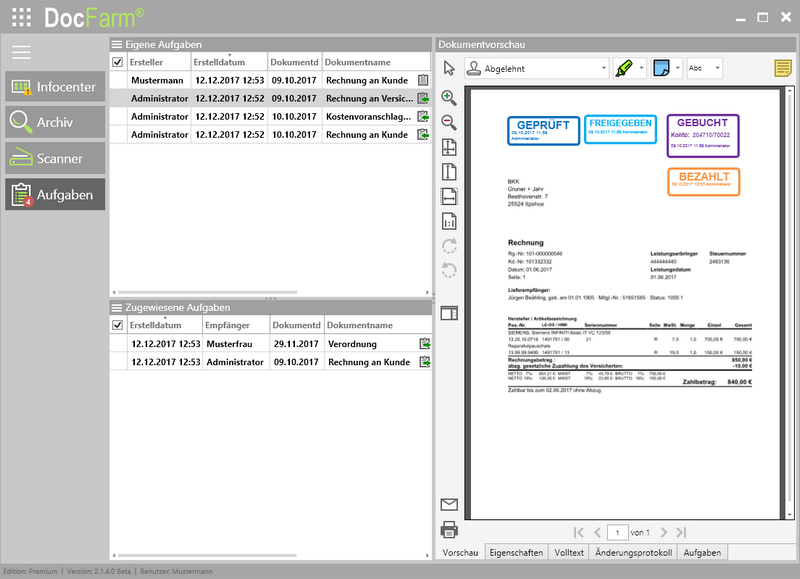Screen dimensions: 800x579
Task: Click the fit page width icon
Action: (x=449, y=195)
